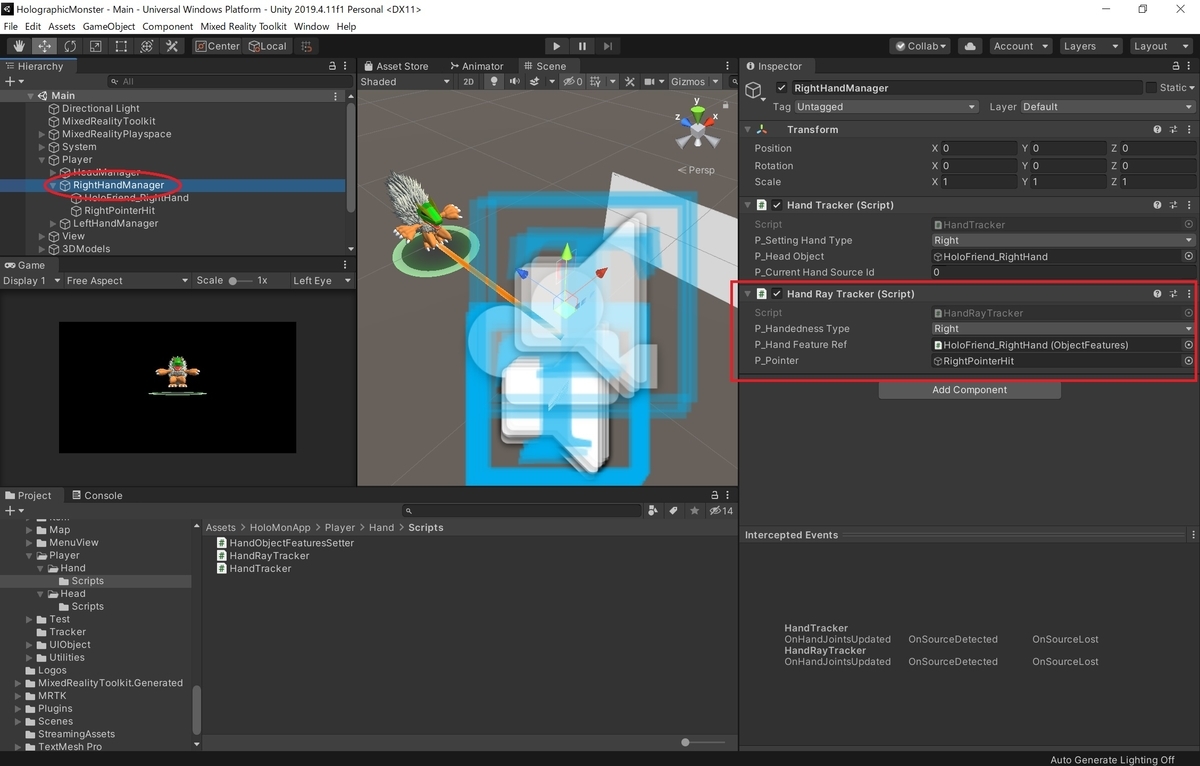Image resolution: width=1200 pixels, height=766 pixels.
Task: Open the P_Setting Hand Type dropdown
Action: 1063,241
